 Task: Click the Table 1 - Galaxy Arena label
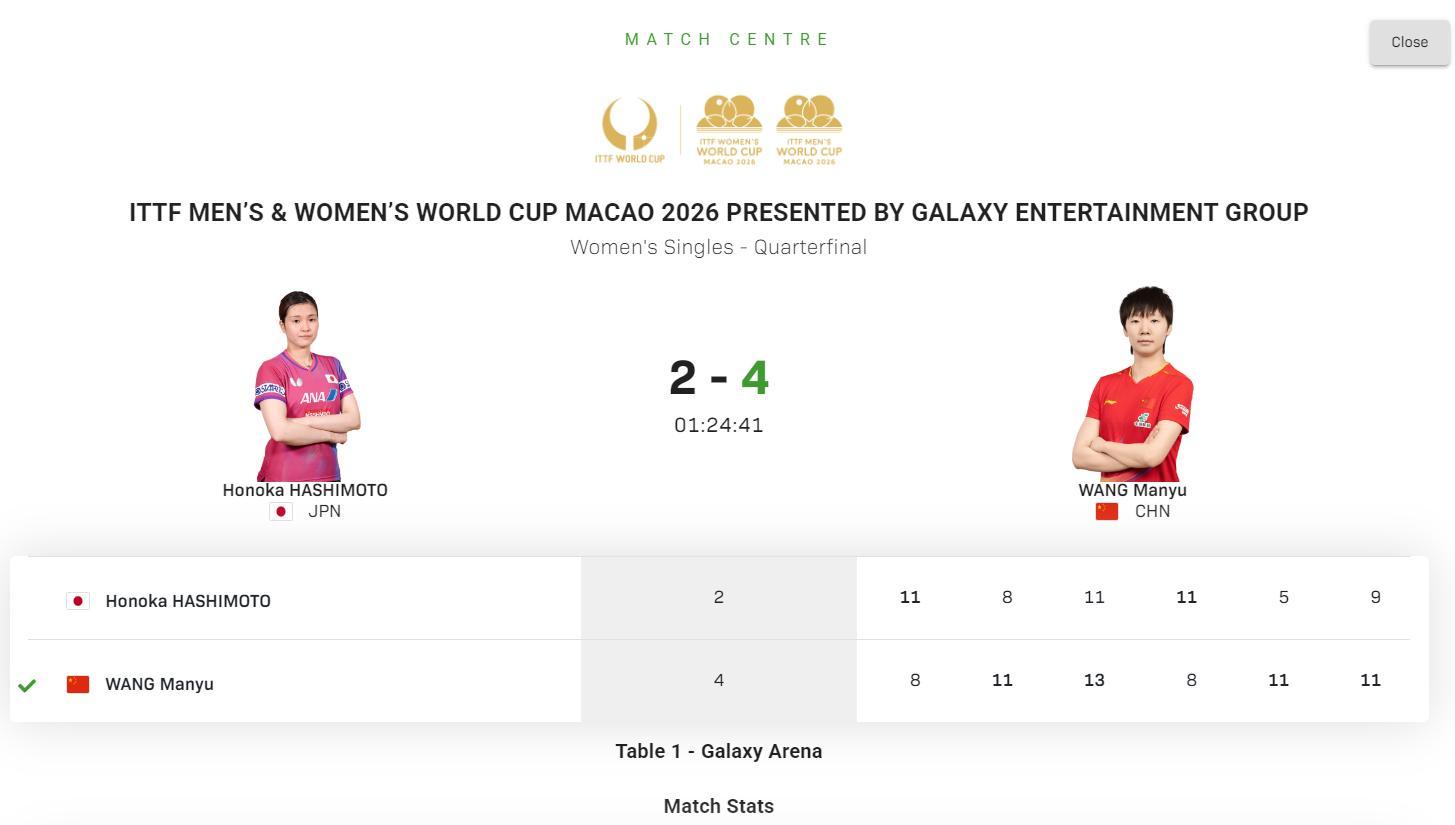tap(718, 751)
